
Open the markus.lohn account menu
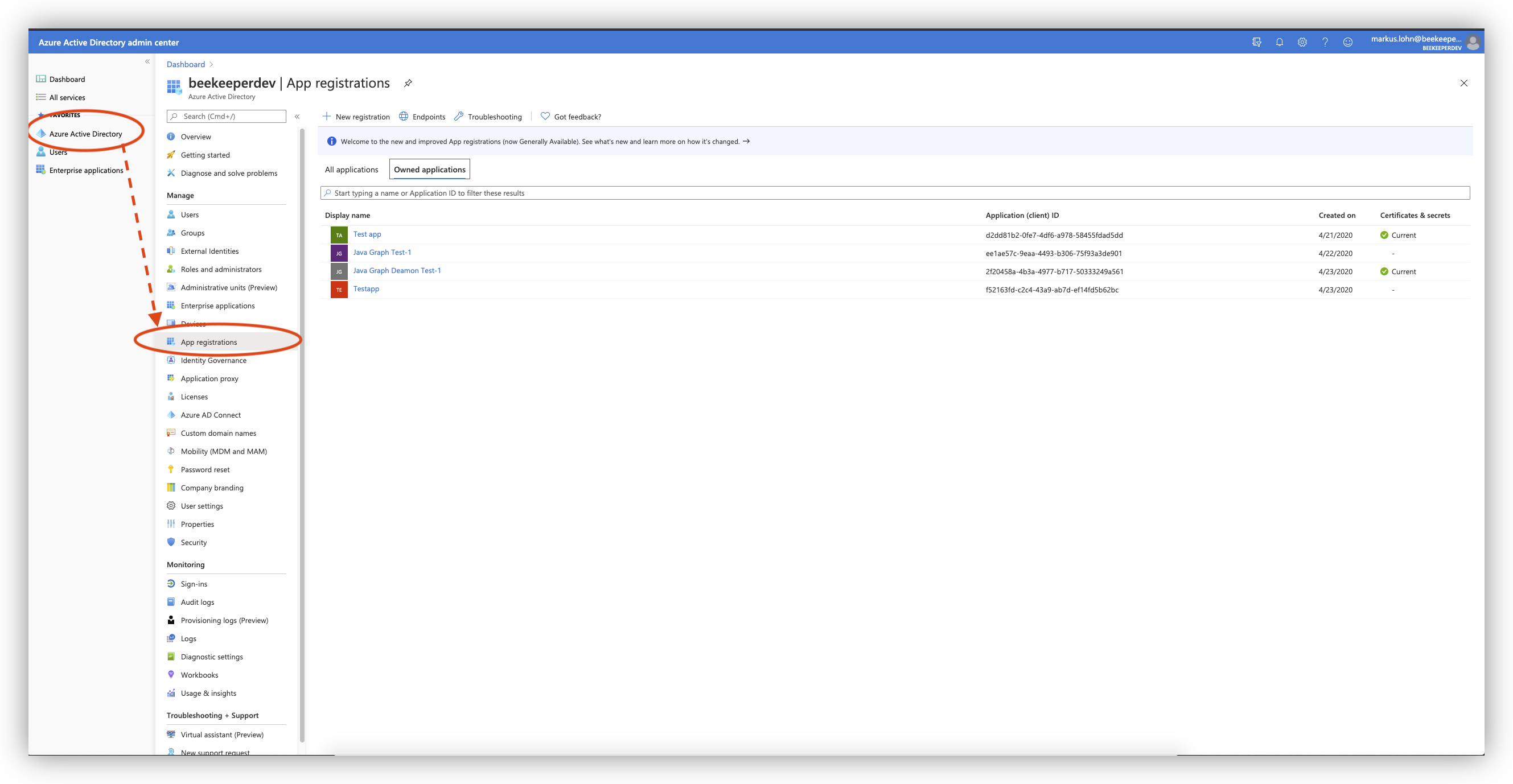tap(1424, 42)
